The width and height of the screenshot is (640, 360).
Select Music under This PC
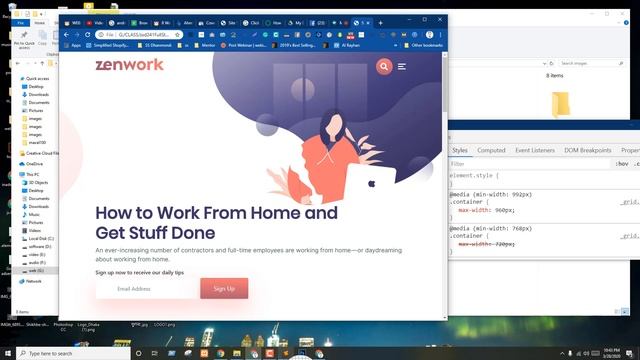(x=31, y=214)
